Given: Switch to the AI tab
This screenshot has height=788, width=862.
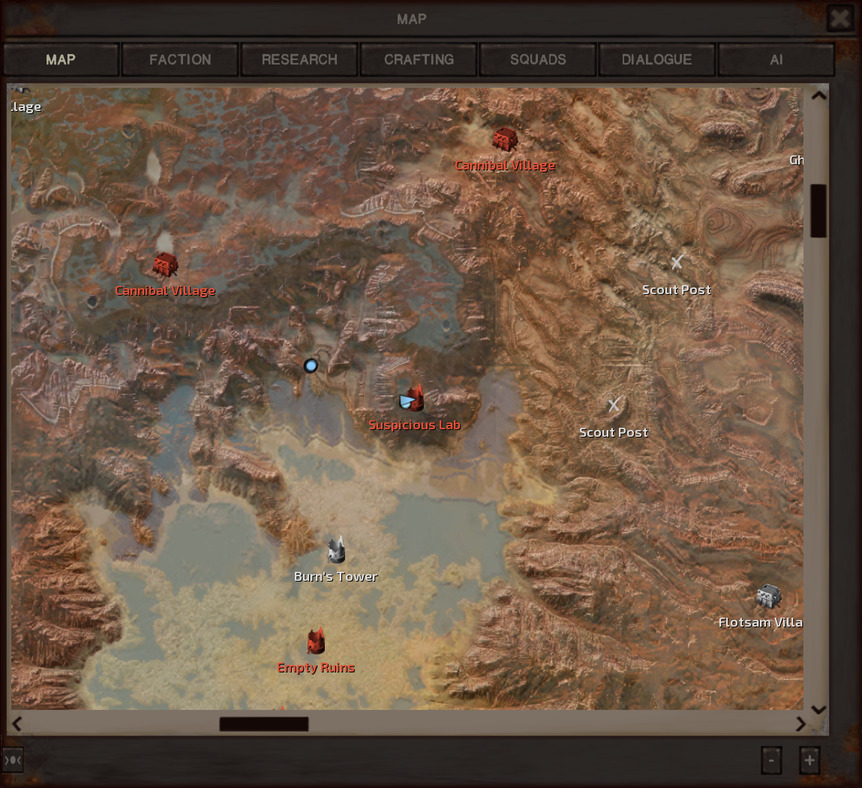Looking at the screenshot, I should pyautogui.click(x=776, y=59).
